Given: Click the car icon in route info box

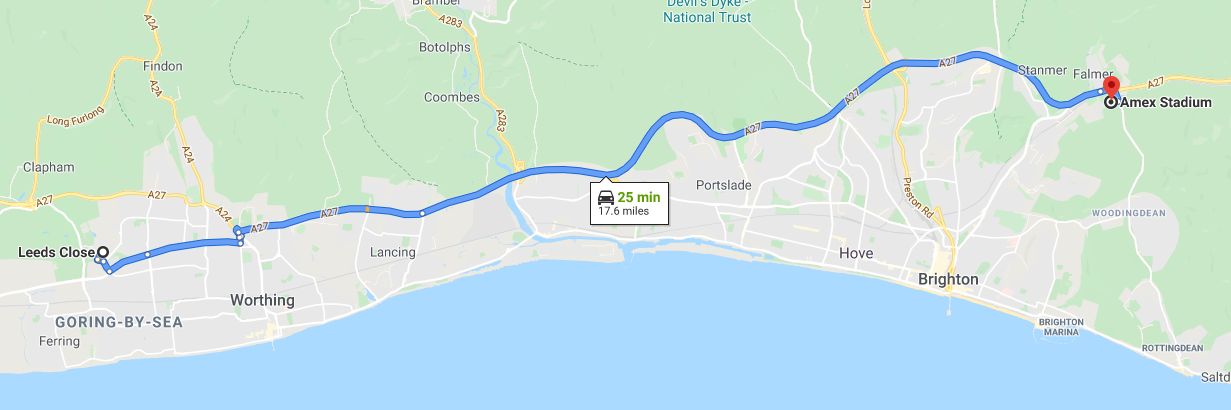Looking at the screenshot, I should [606, 197].
